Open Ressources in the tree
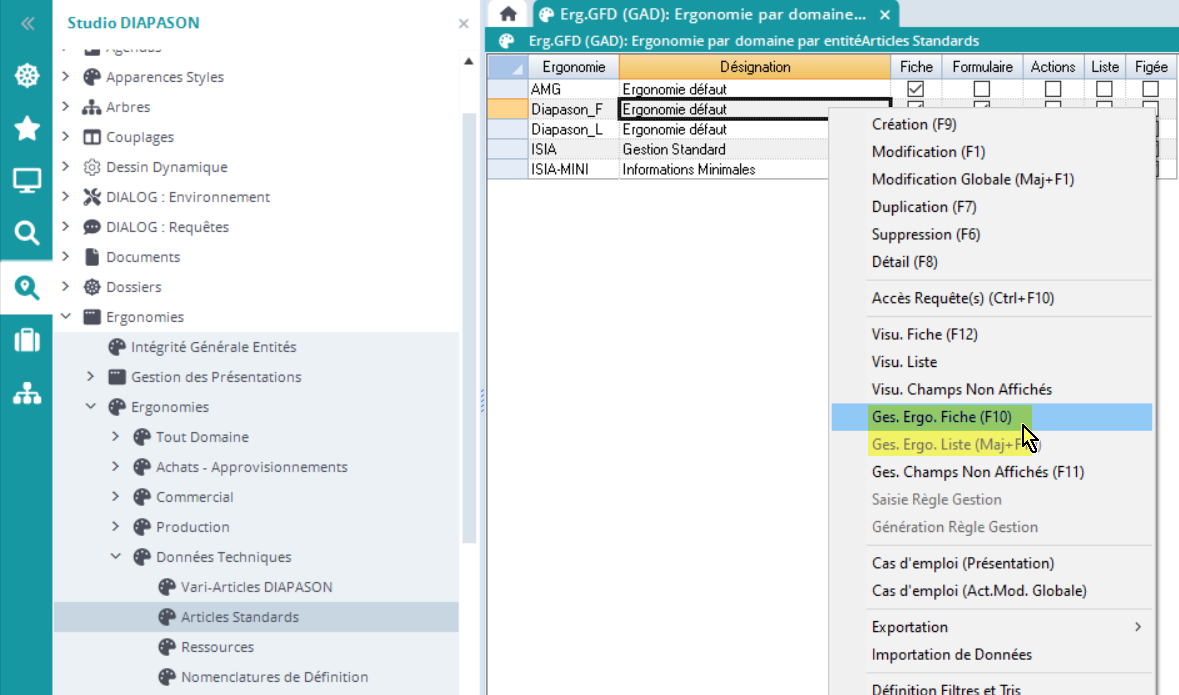1179x695 pixels. point(217,647)
